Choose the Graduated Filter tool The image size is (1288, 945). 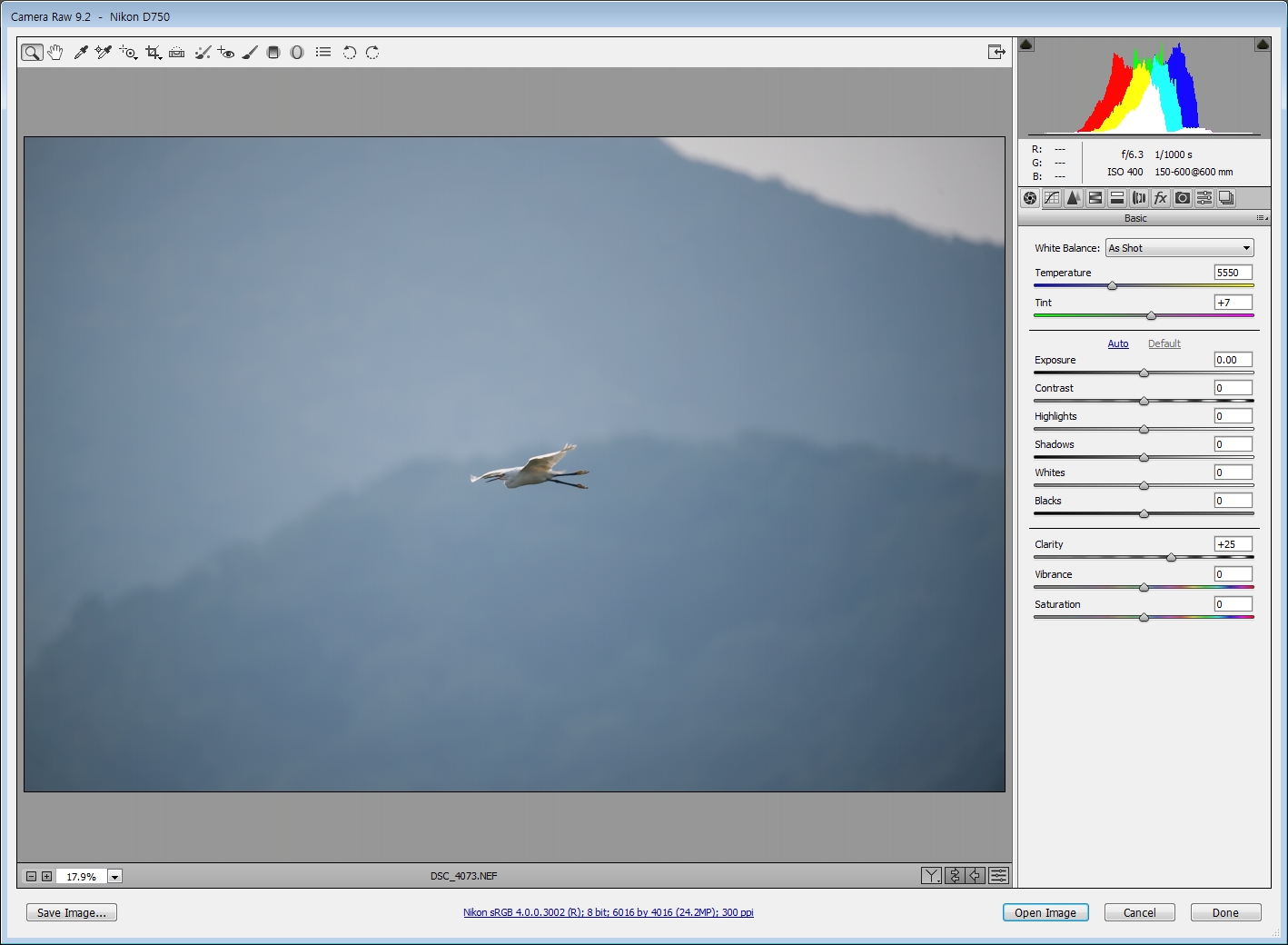pyautogui.click(x=273, y=53)
